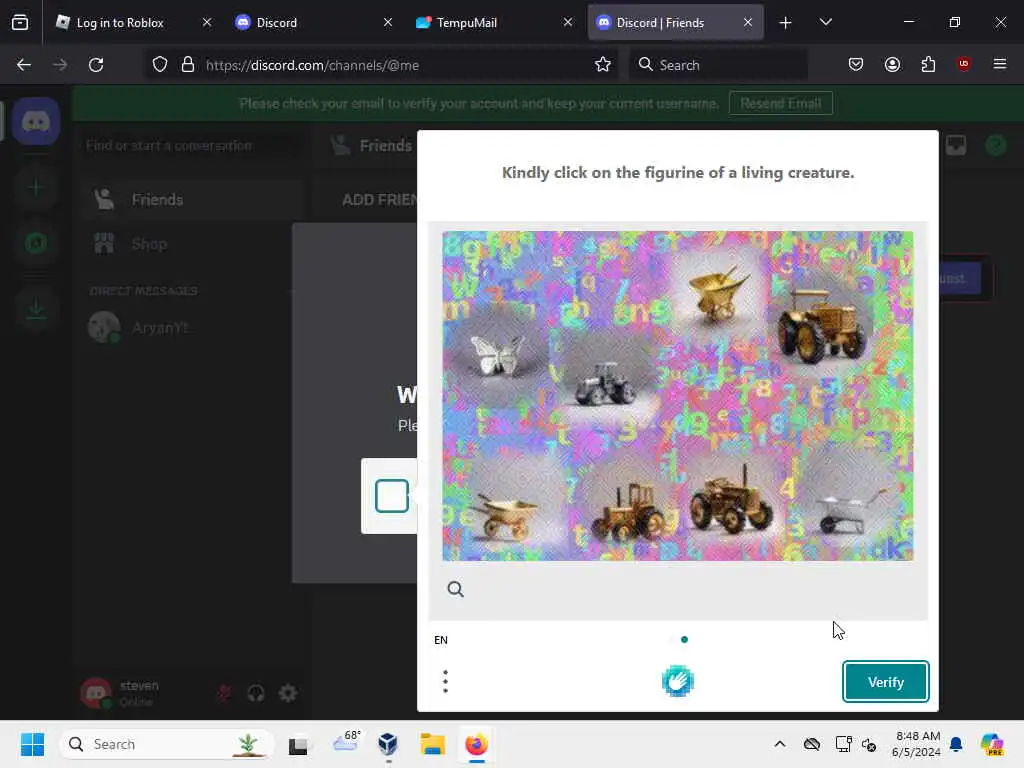Screen dimensions: 1024x768
Task: Open the Firefox application menu
Action: [999, 65]
